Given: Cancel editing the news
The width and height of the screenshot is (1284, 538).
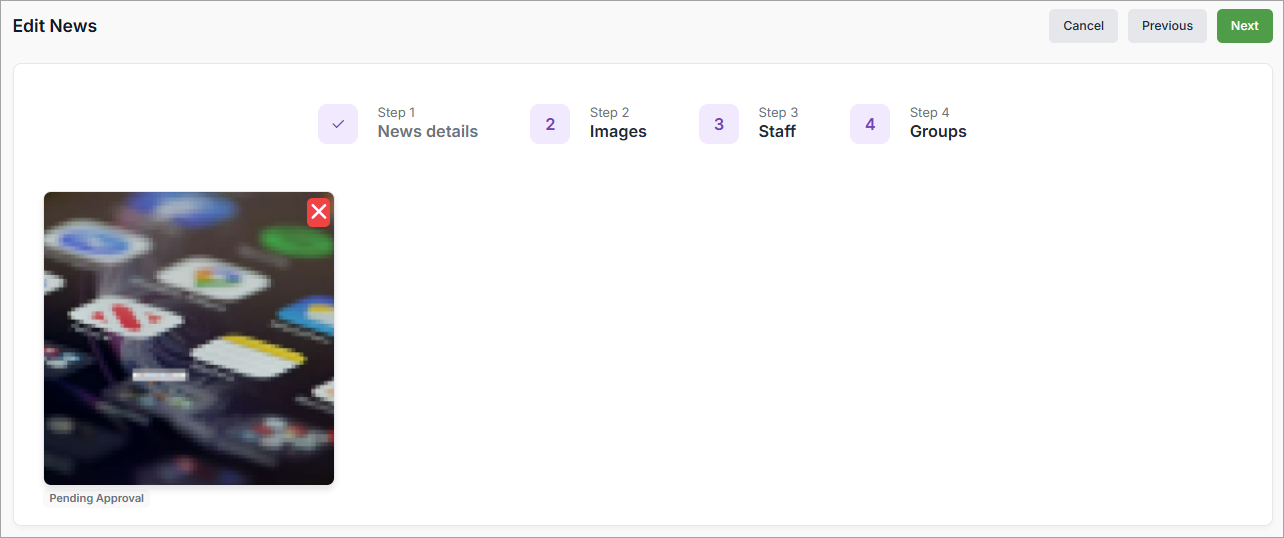Looking at the screenshot, I should tap(1083, 26).
